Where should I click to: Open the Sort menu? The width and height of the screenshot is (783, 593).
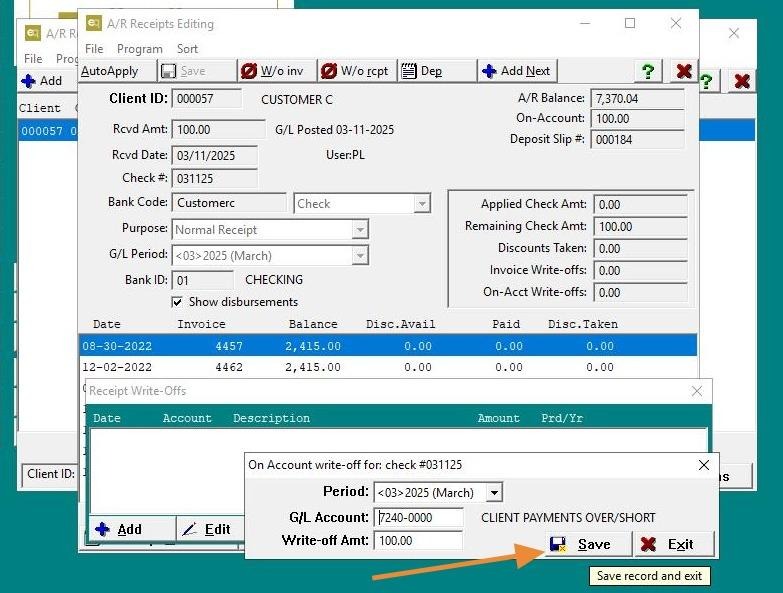click(187, 49)
